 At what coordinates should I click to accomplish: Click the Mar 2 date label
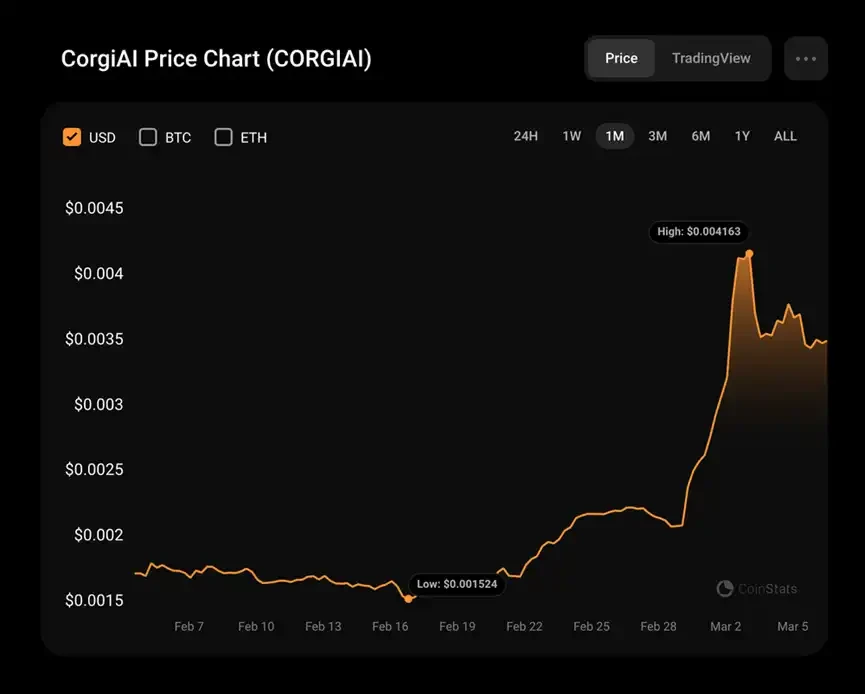[x=726, y=627]
